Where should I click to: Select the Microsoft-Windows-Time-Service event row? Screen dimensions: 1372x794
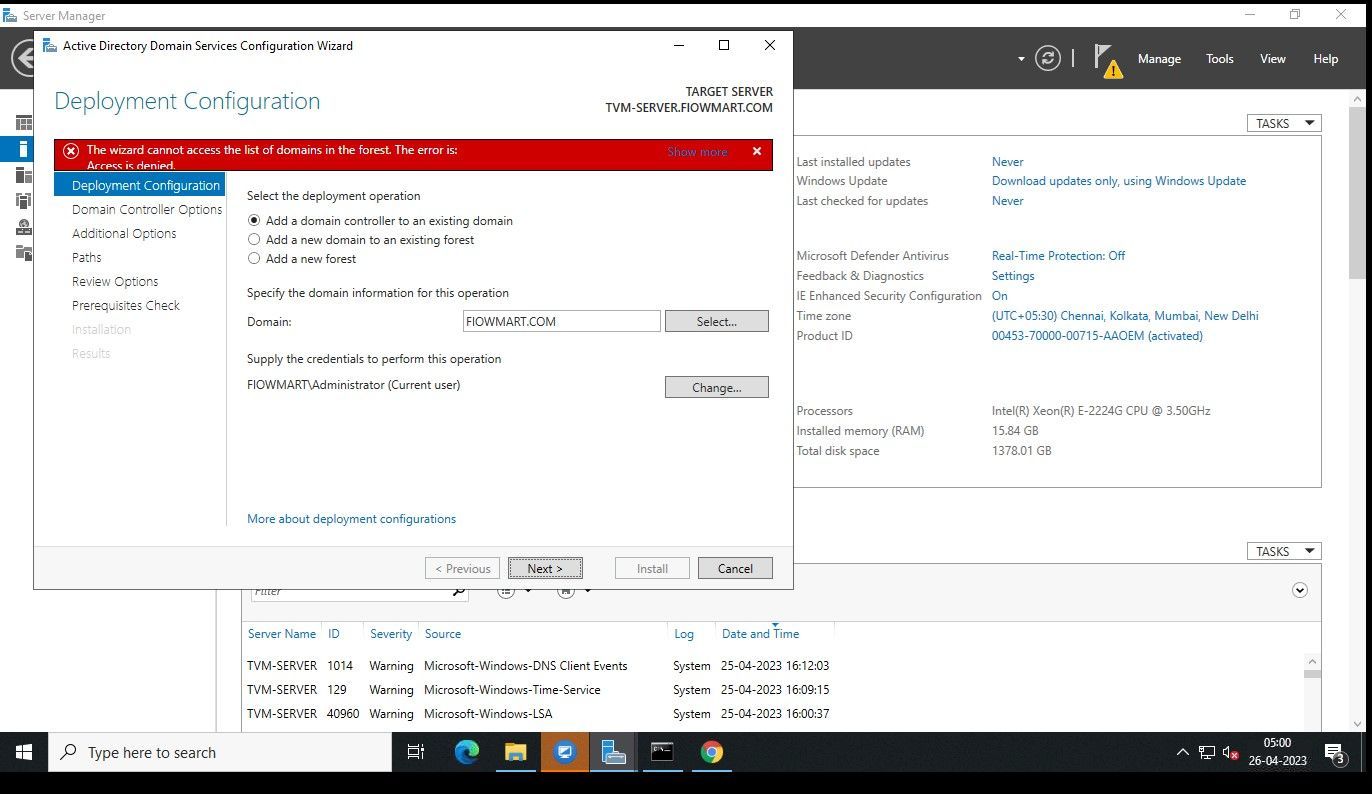point(538,690)
